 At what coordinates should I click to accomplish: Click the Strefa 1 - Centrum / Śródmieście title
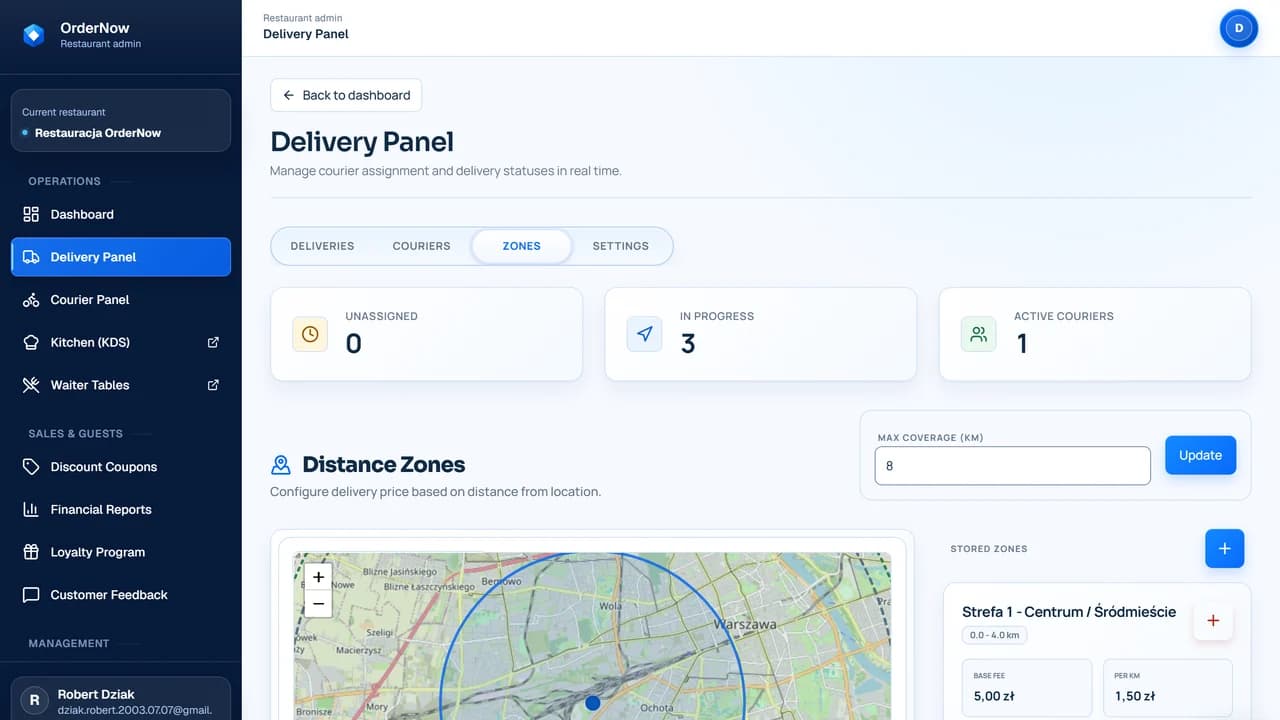pos(1069,612)
